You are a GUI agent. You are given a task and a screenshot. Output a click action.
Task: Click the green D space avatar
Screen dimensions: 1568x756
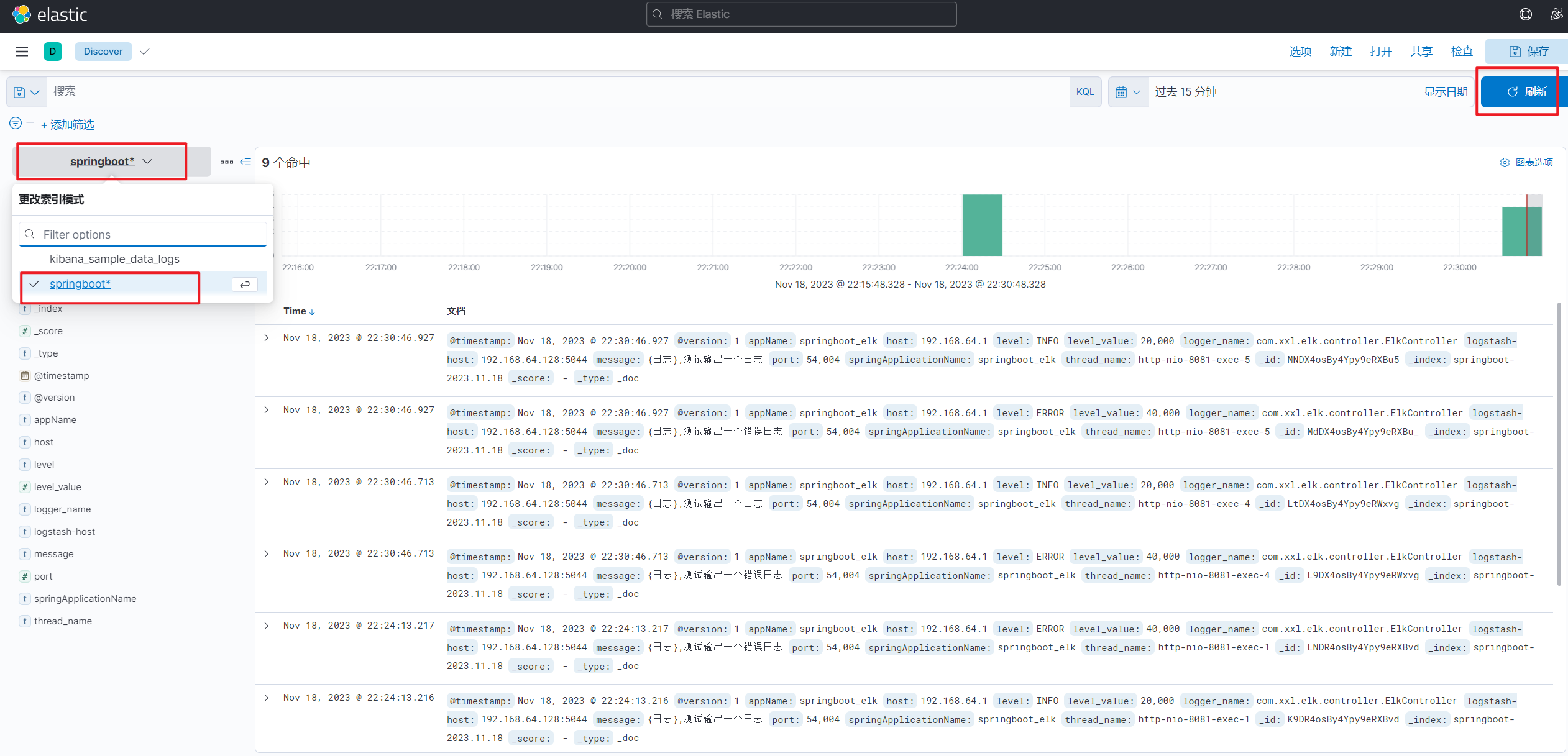click(x=53, y=52)
